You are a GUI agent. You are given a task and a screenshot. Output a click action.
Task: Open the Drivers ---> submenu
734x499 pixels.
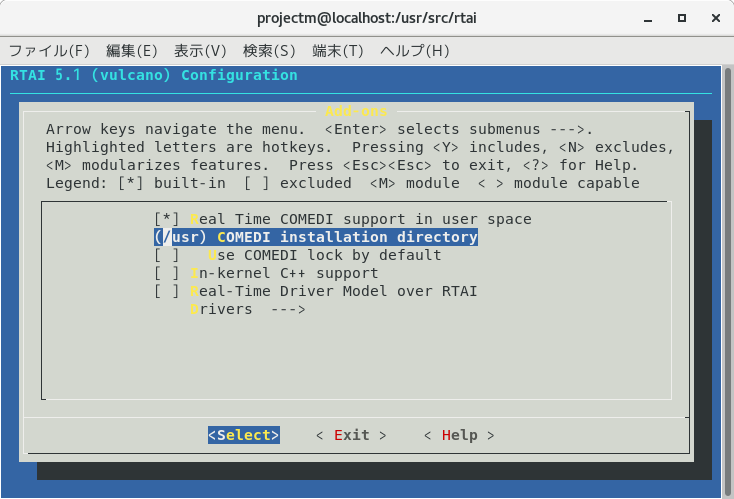point(248,309)
